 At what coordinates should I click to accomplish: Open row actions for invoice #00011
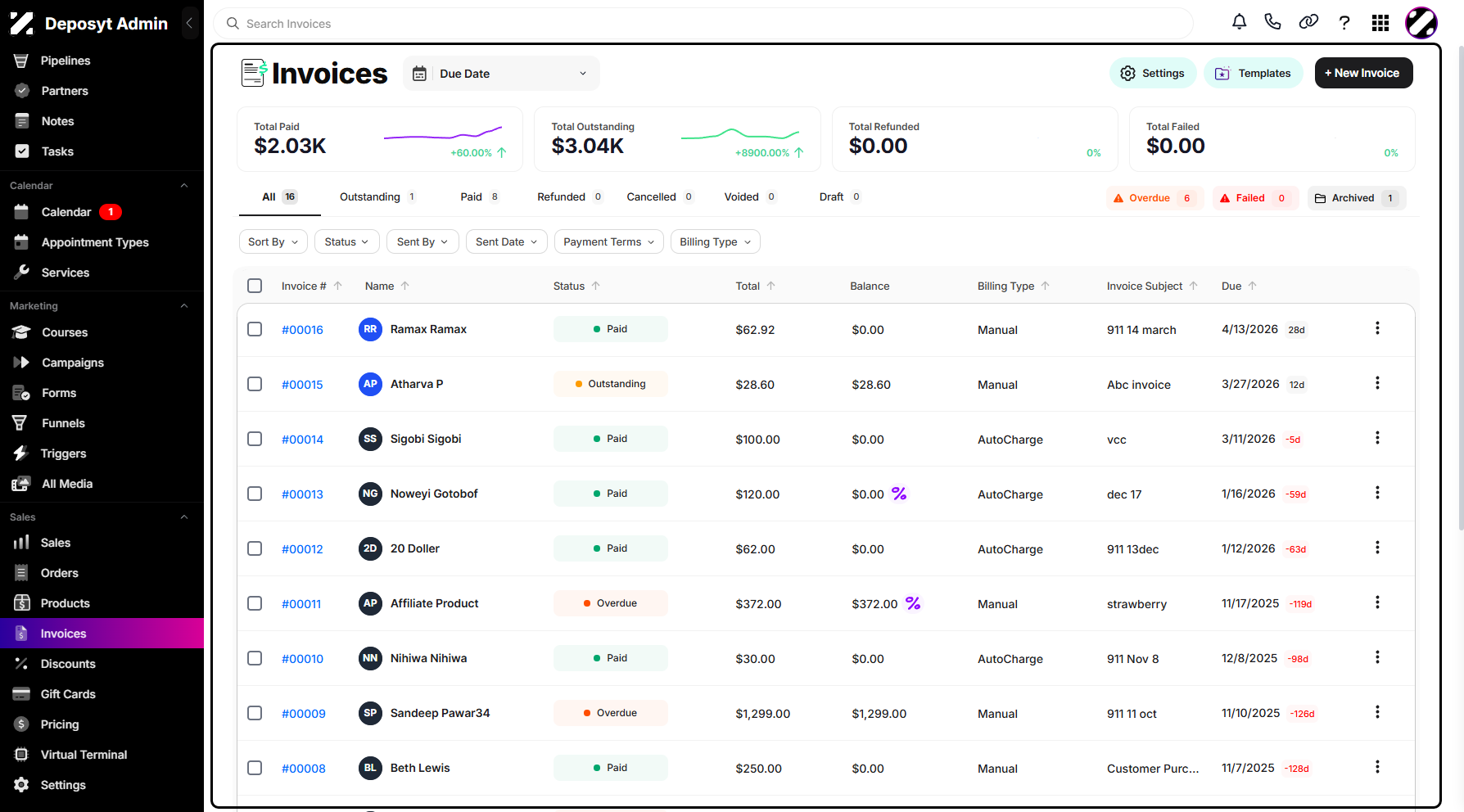pyautogui.click(x=1377, y=602)
